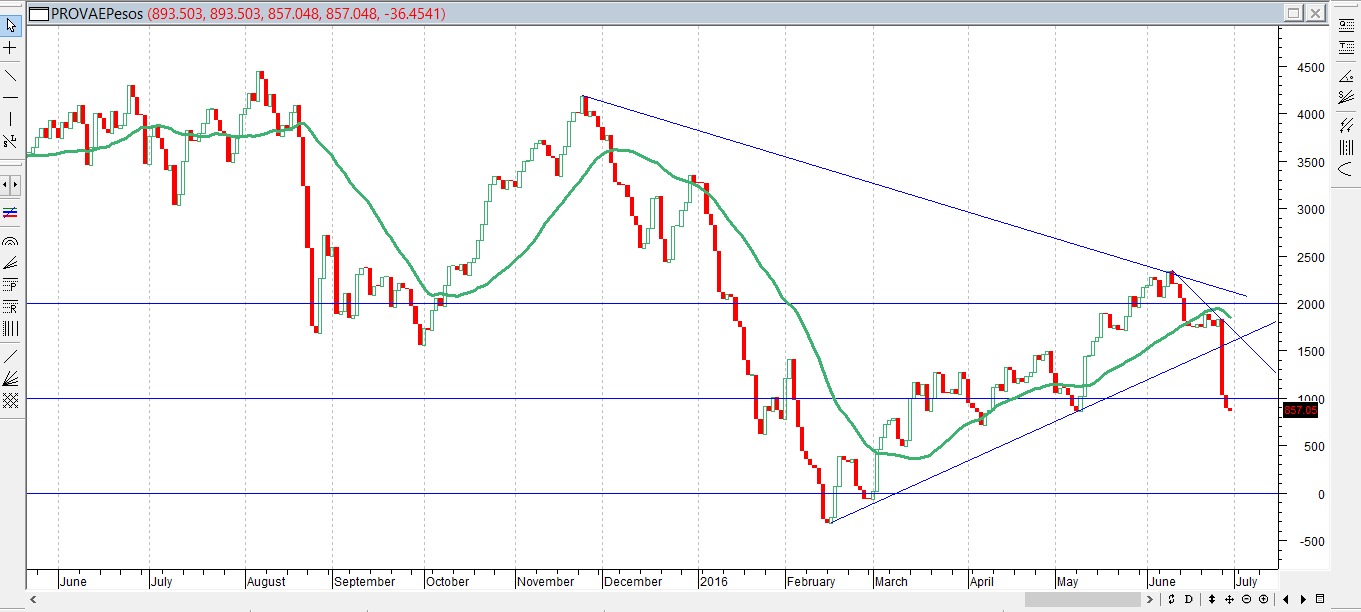Select the lower diagonal line tool
Viewport: 1361px width, 612px height.
point(11,356)
